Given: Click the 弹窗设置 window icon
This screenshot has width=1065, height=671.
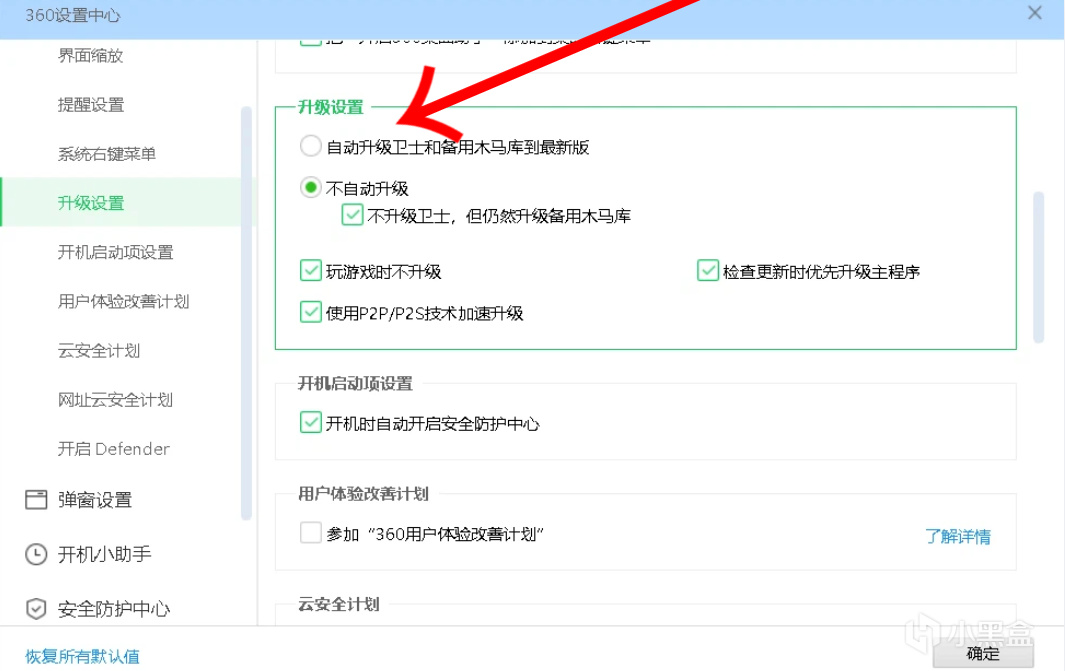Looking at the screenshot, I should tap(36, 500).
